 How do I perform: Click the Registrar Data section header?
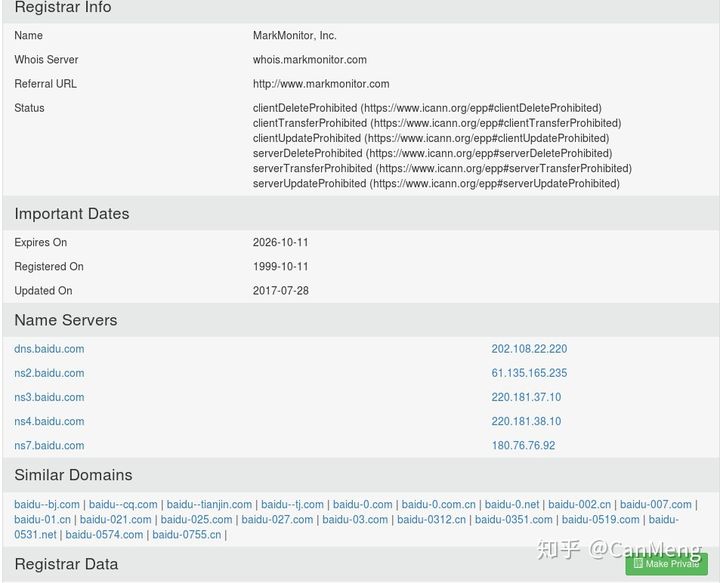pos(66,564)
